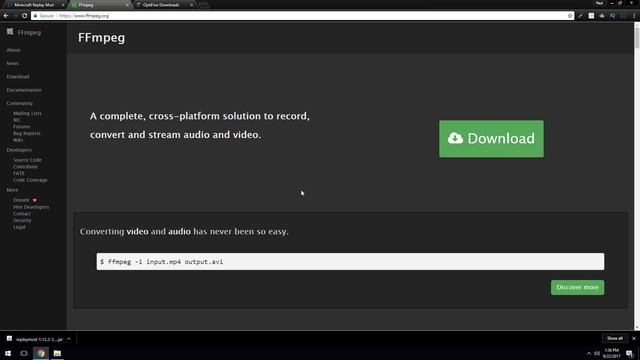Open the Legal sidebar link
This screenshot has width=640, height=360.
click(19, 227)
